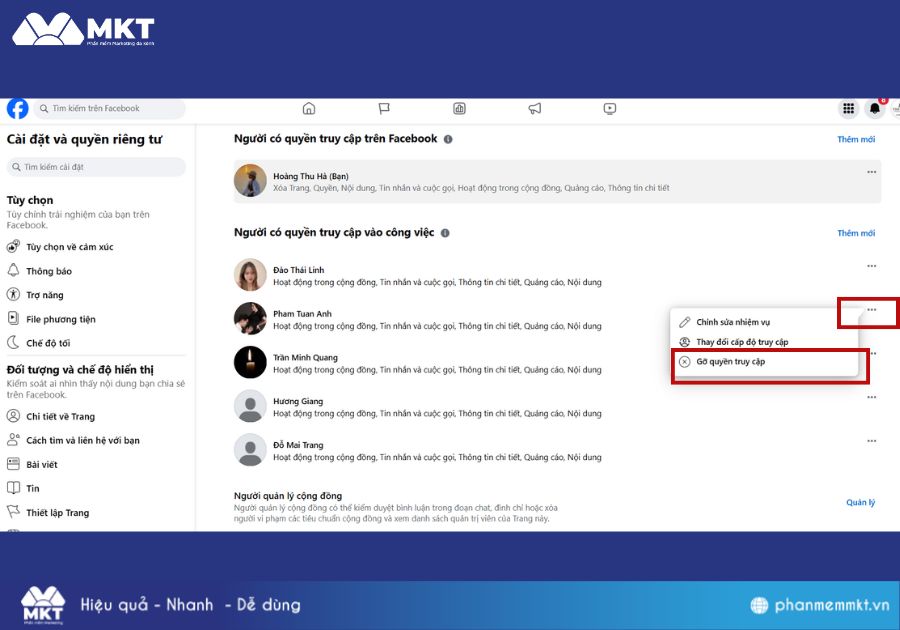Image resolution: width=900 pixels, height=630 pixels.
Task: Click the name Đỗ Mai Trang
Action: [298, 445]
